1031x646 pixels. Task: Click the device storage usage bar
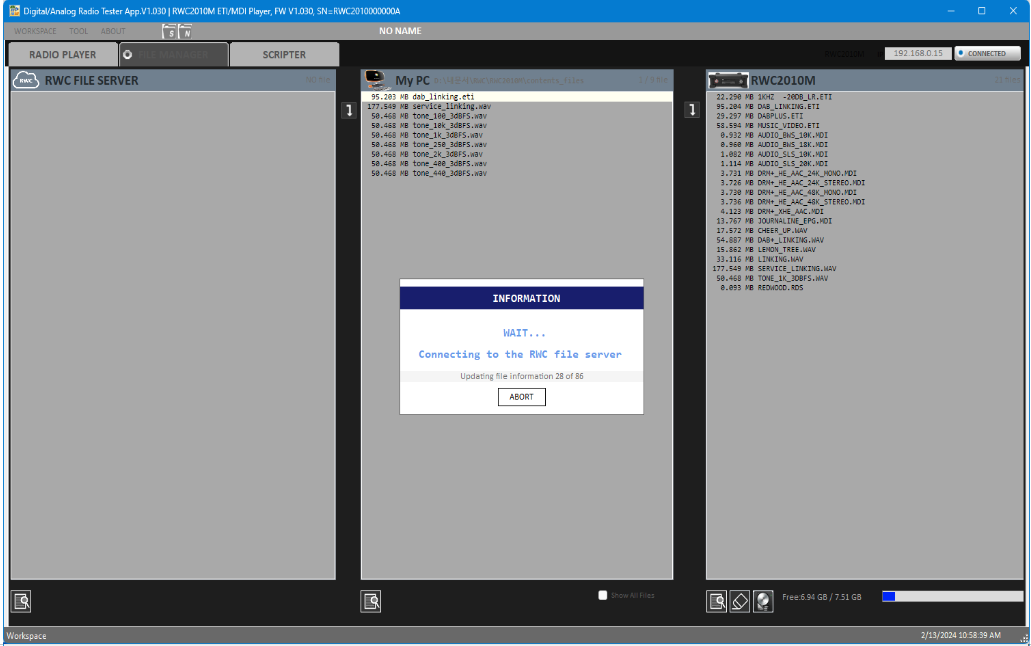pyautogui.click(x=952, y=596)
